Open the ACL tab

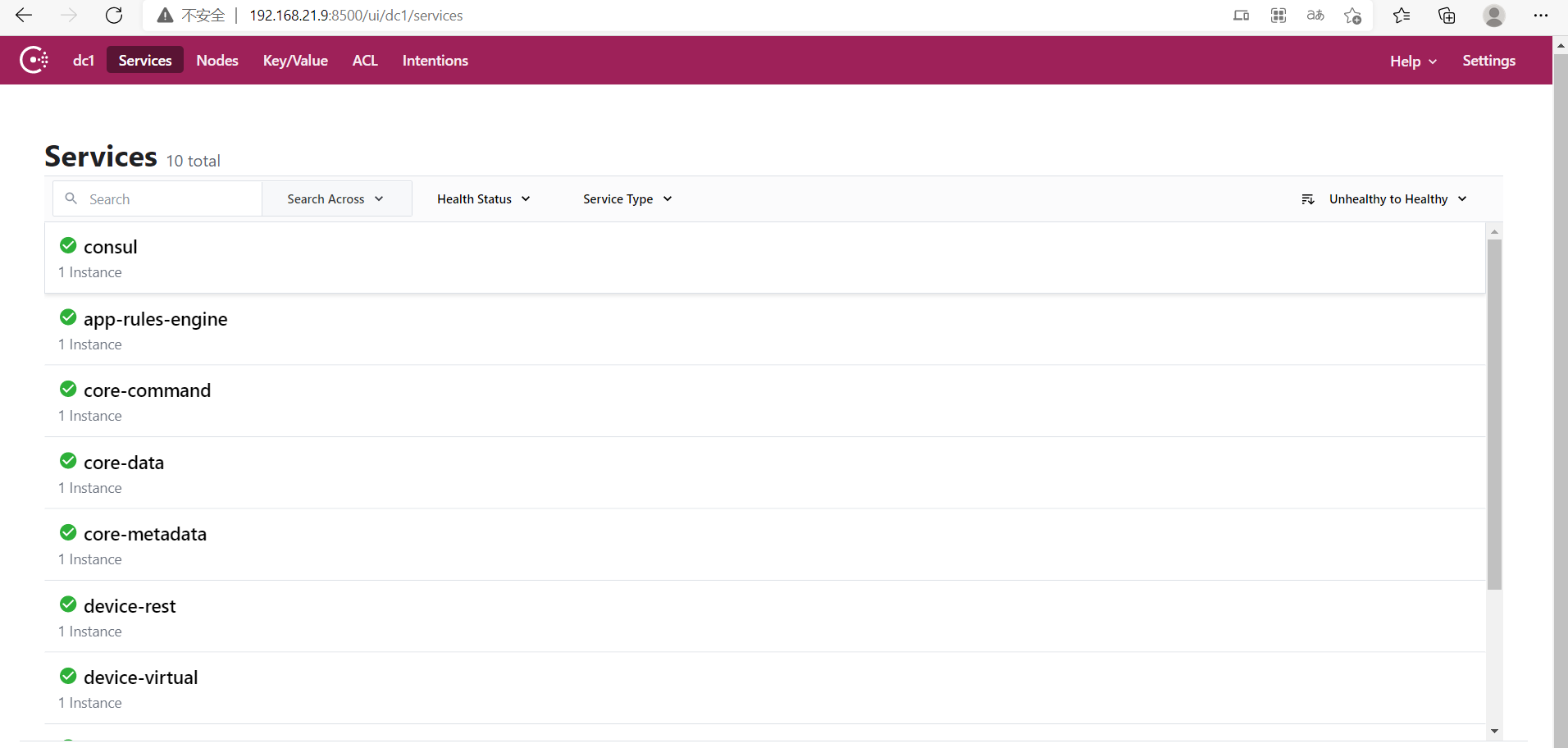tap(365, 60)
